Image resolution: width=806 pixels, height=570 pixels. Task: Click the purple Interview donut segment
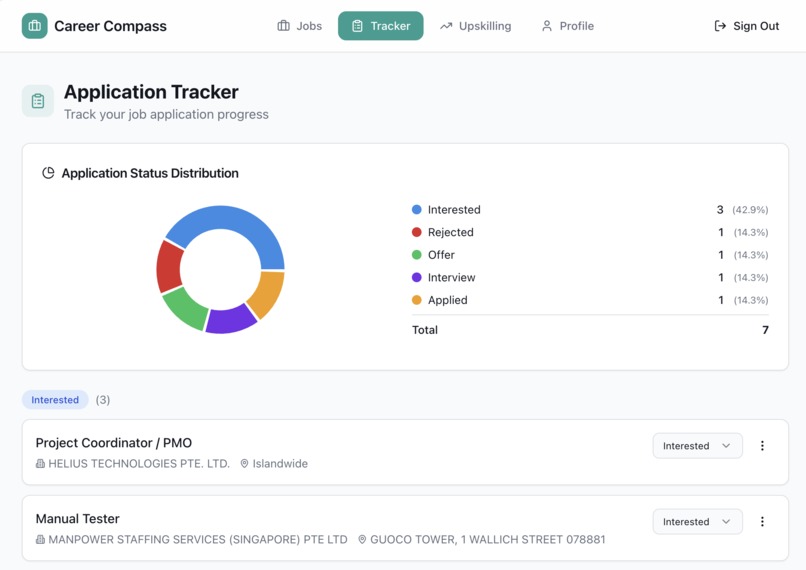[x=230, y=320]
